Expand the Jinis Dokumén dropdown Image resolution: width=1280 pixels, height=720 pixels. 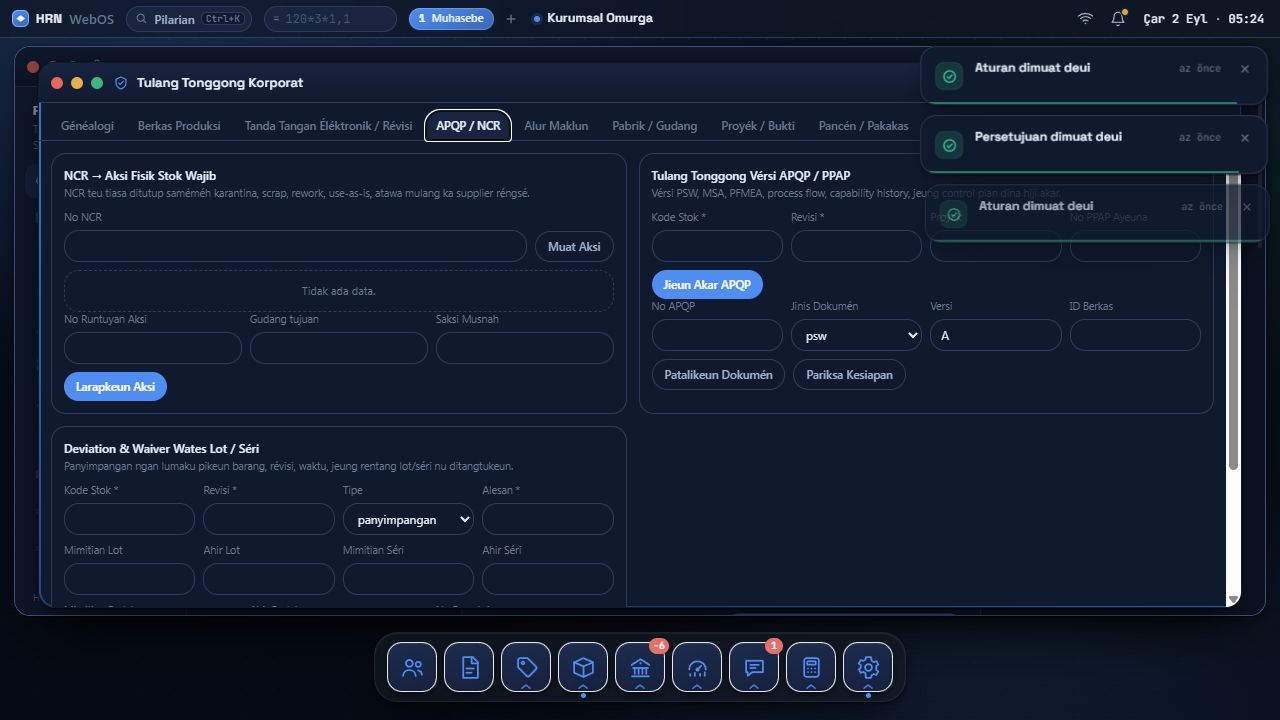(856, 335)
